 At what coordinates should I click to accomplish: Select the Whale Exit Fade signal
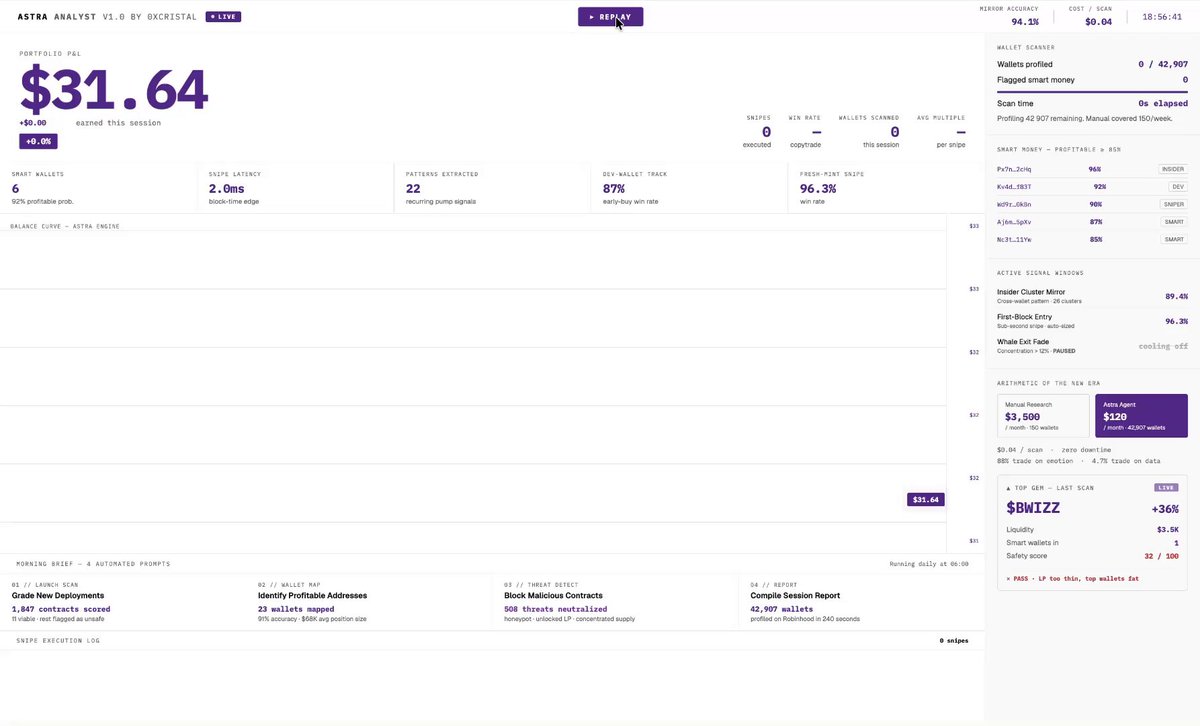pos(1092,346)
